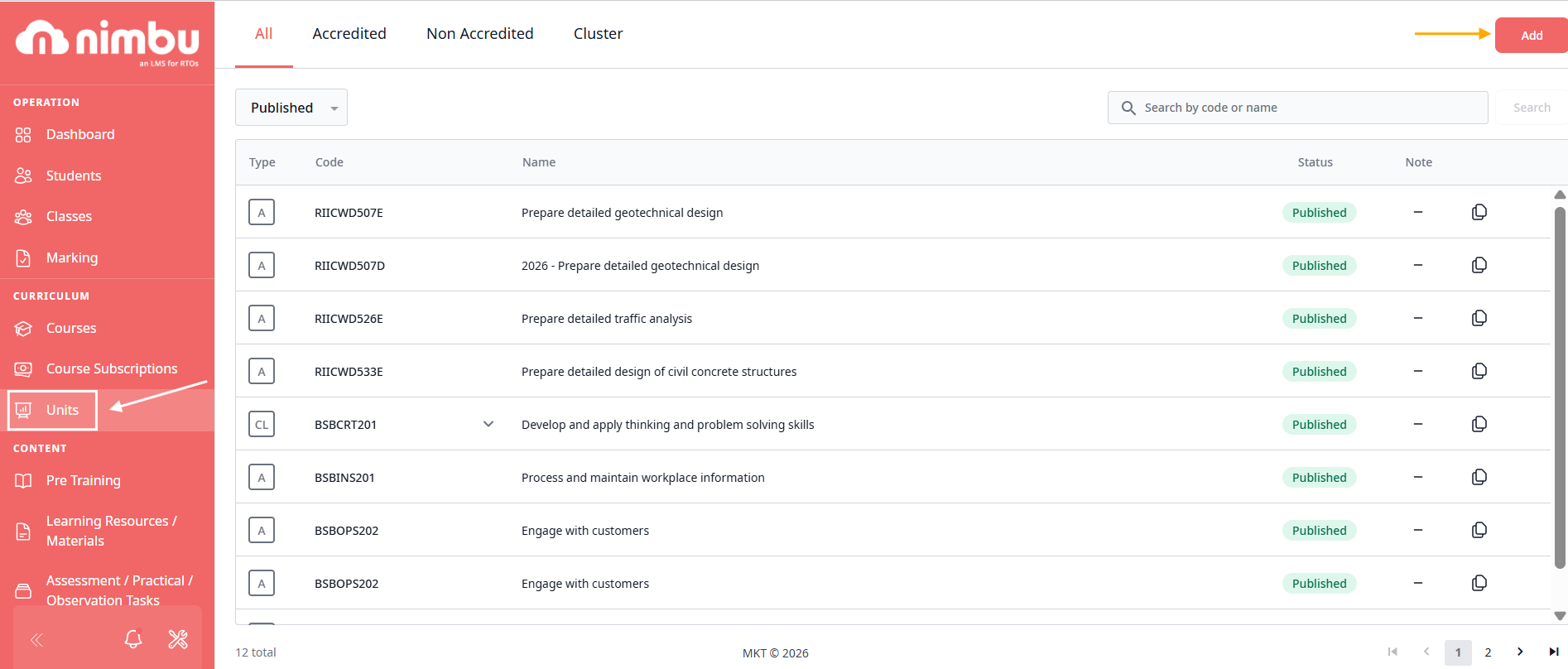This screenshot has width=1568, height=669.
Task: Collapse the sidebar with double chevron
Action: [x=36, y=639]
